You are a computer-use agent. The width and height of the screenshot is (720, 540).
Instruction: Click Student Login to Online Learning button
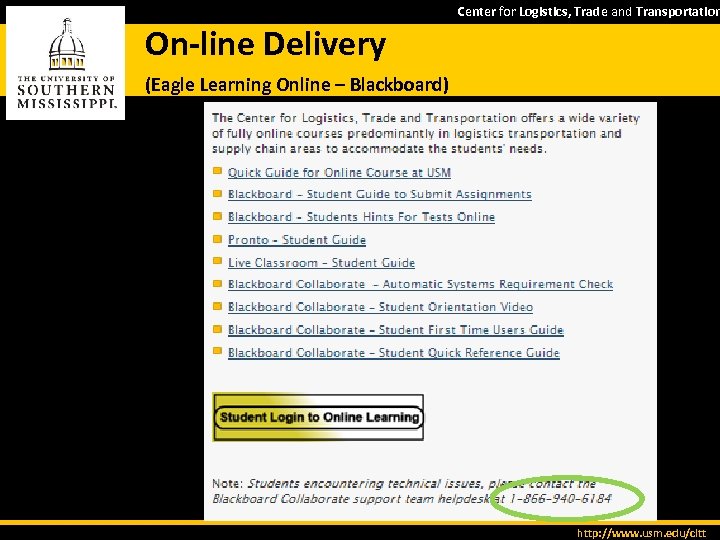pos(318,417)
